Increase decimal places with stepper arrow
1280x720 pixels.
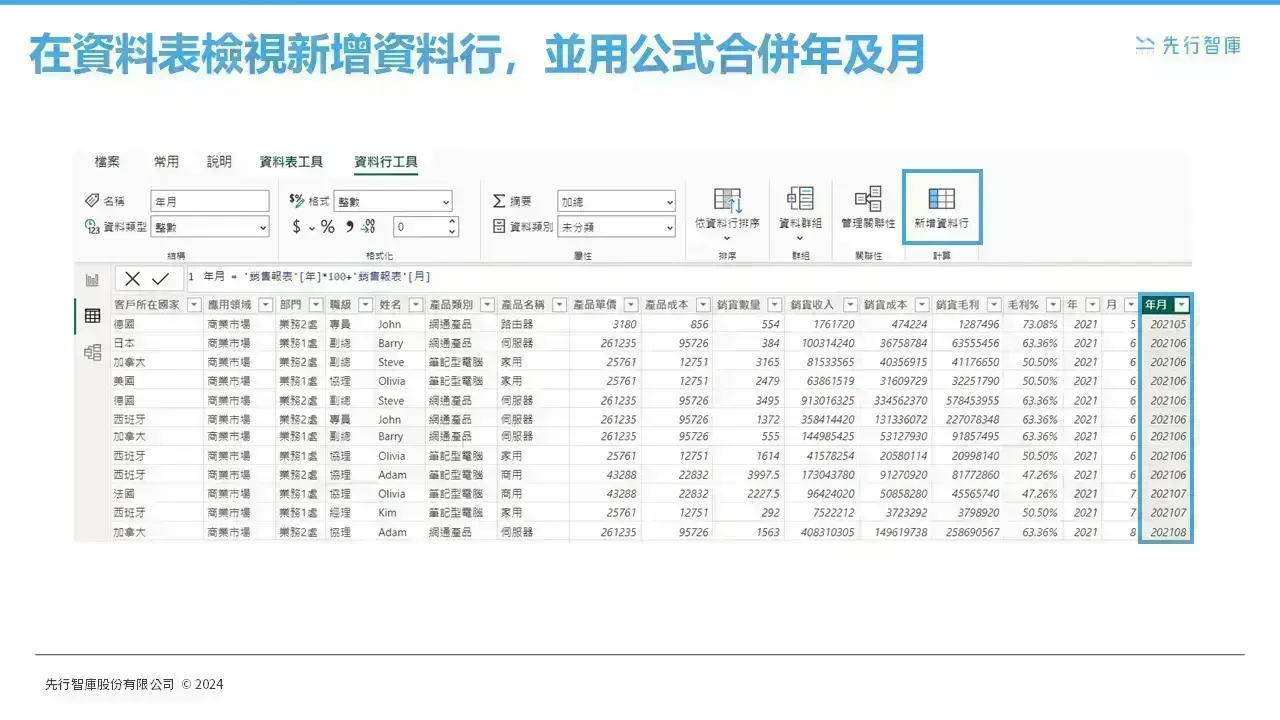click(x=452, y=222)
